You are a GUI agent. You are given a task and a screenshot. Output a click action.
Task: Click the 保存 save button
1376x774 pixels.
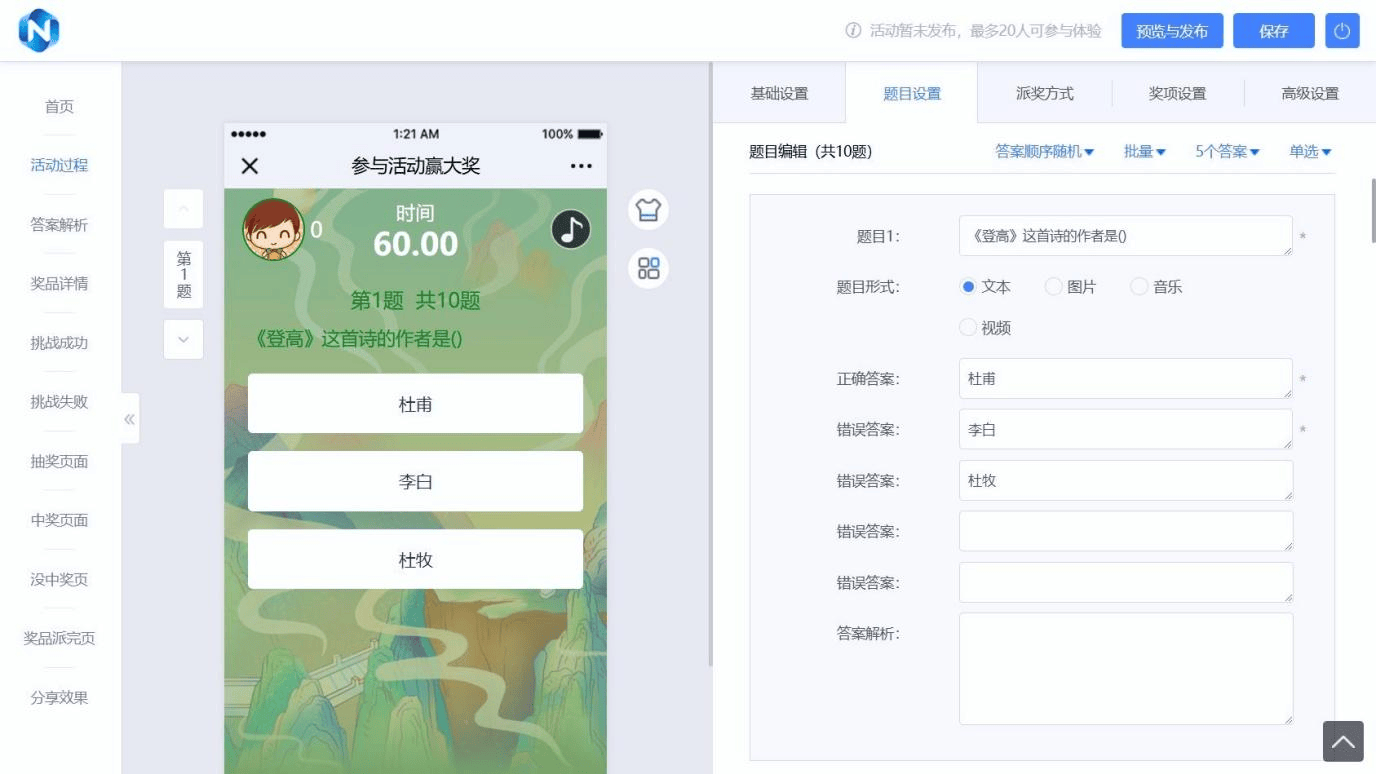pos(1273,31)
